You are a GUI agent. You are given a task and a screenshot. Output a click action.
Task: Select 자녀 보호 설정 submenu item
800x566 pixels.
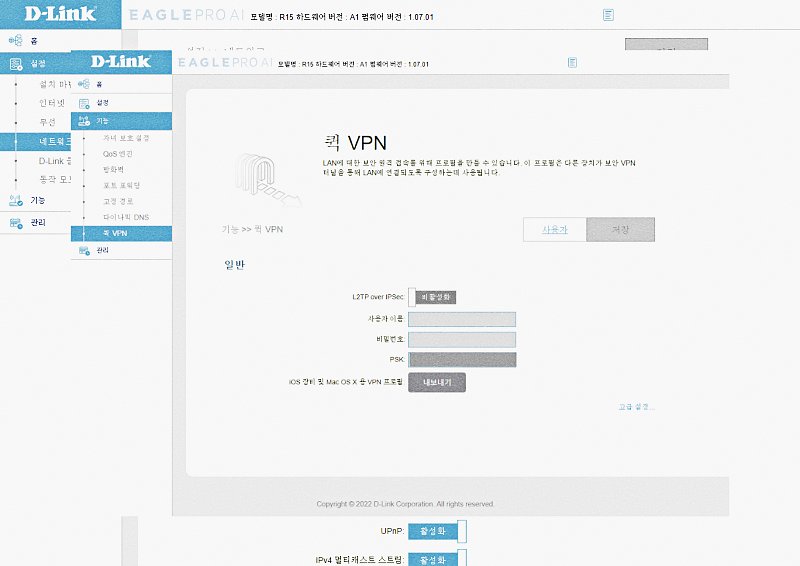pos(126,138)
